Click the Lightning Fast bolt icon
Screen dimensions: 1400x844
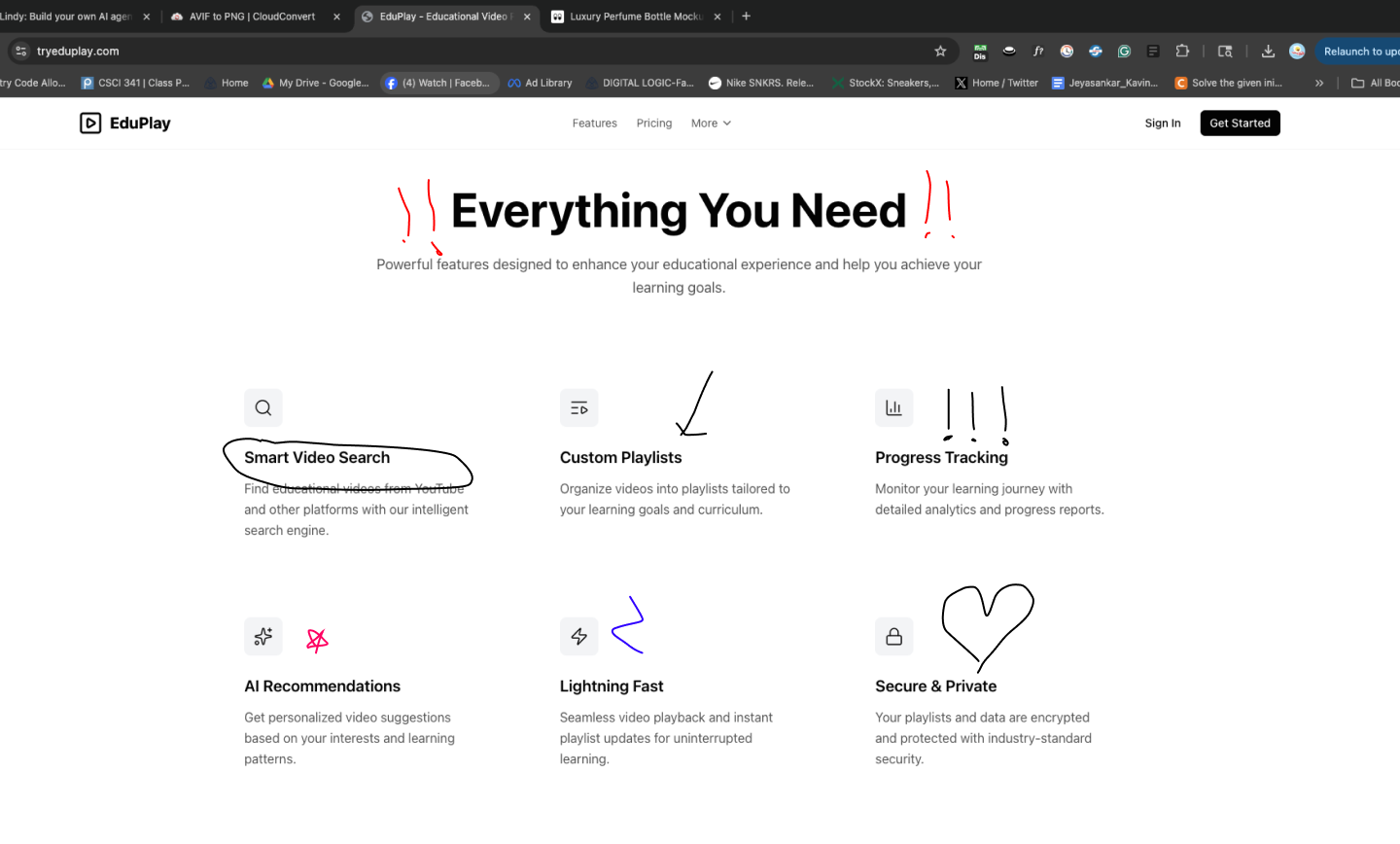click(578, 636)
